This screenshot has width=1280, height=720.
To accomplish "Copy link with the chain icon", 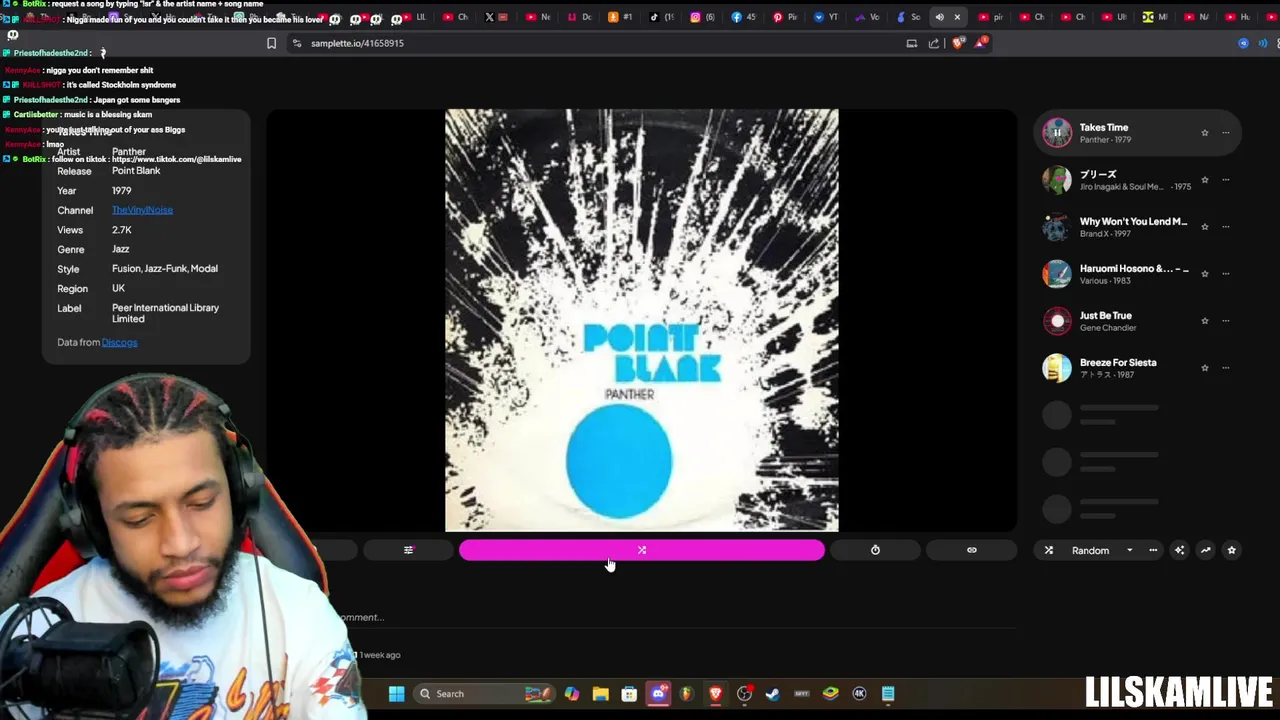I will click(971, 550).
